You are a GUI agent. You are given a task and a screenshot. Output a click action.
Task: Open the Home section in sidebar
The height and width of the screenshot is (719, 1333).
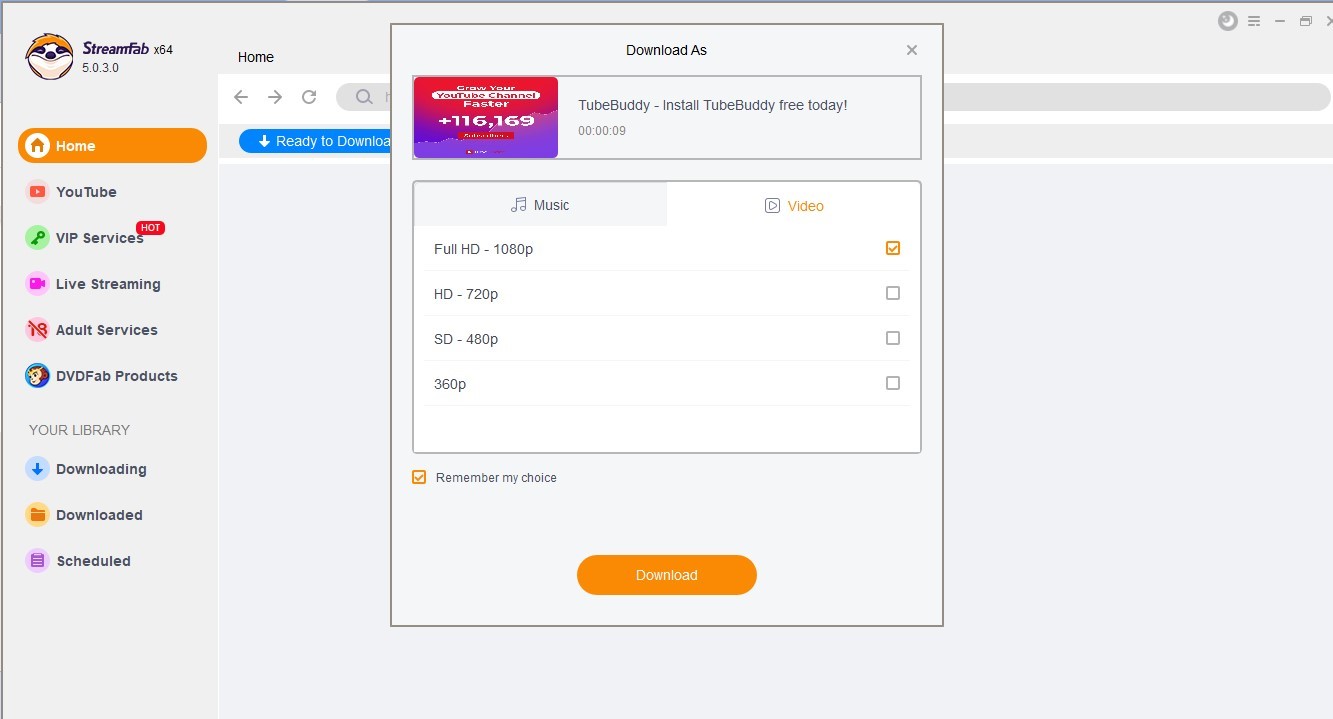(112, 146)
